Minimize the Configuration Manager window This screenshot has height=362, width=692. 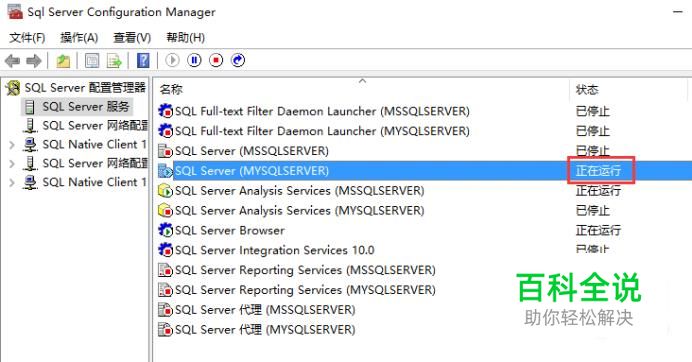tap(679, 12)
